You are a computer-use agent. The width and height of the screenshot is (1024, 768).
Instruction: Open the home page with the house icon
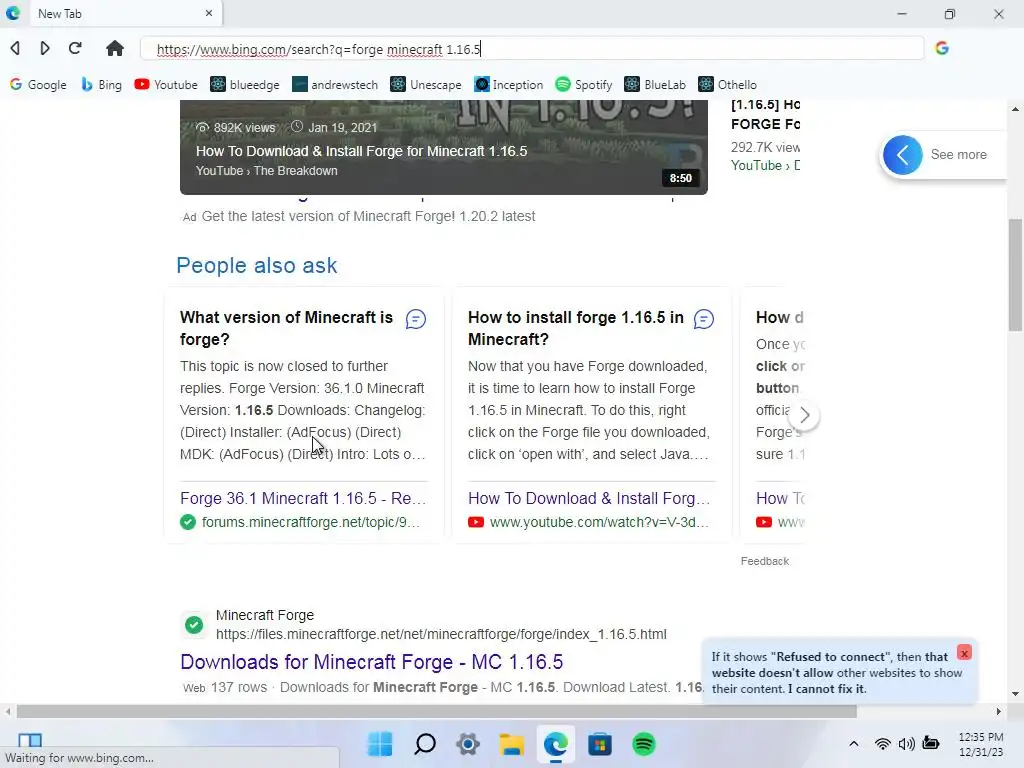[115, 48]
